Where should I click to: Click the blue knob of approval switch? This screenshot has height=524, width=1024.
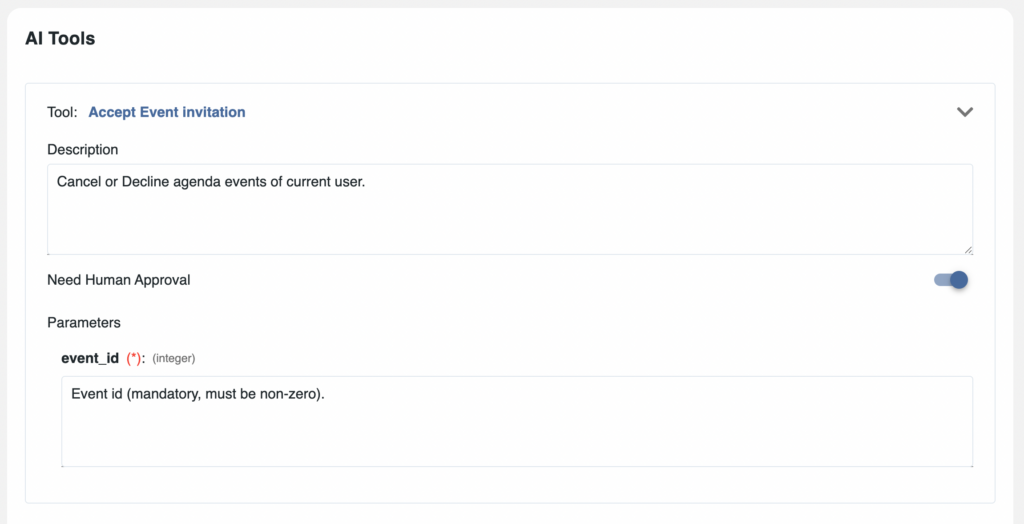(959, 280)
